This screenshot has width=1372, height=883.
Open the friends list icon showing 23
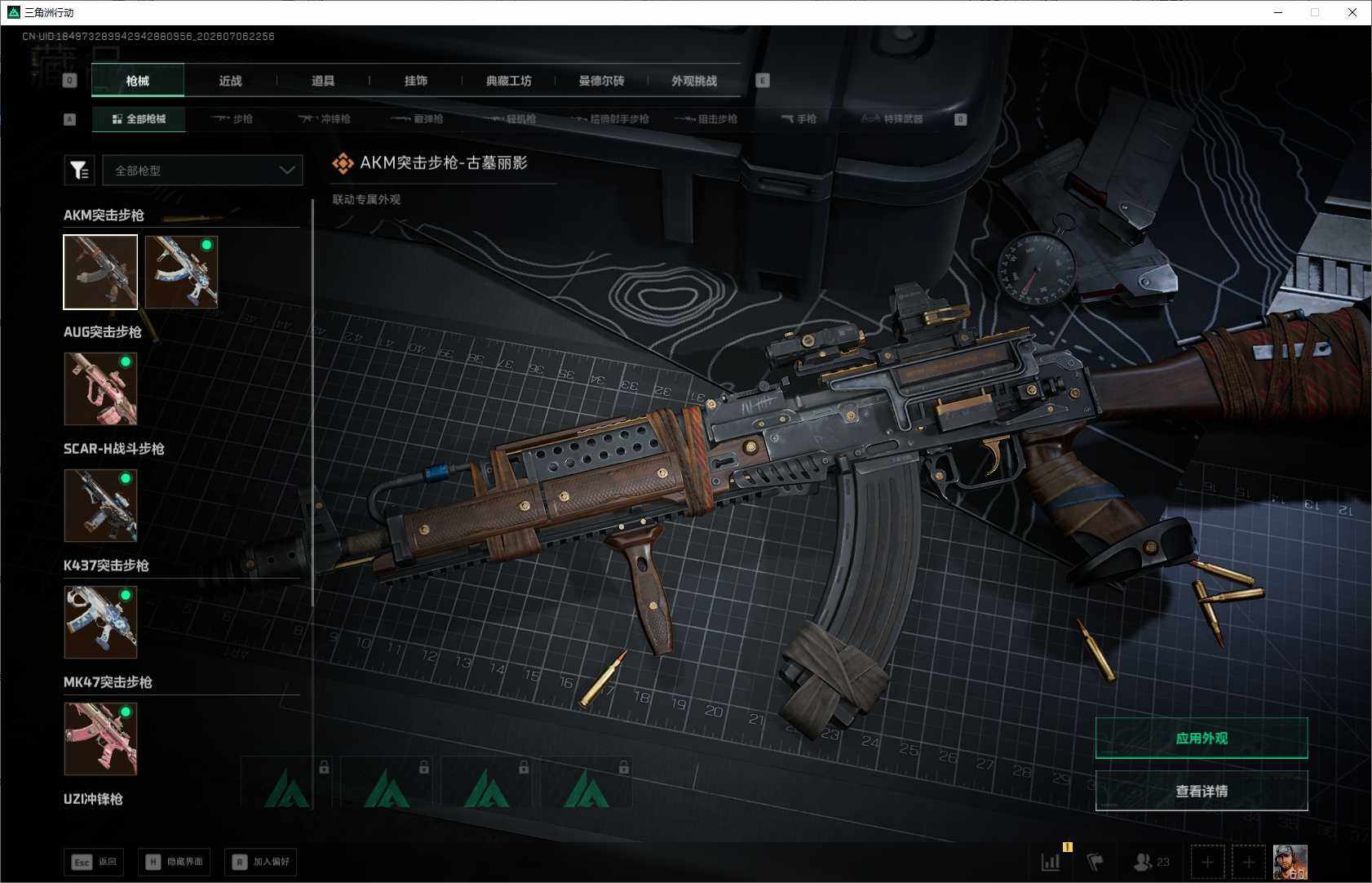[x=1152, y=861]
